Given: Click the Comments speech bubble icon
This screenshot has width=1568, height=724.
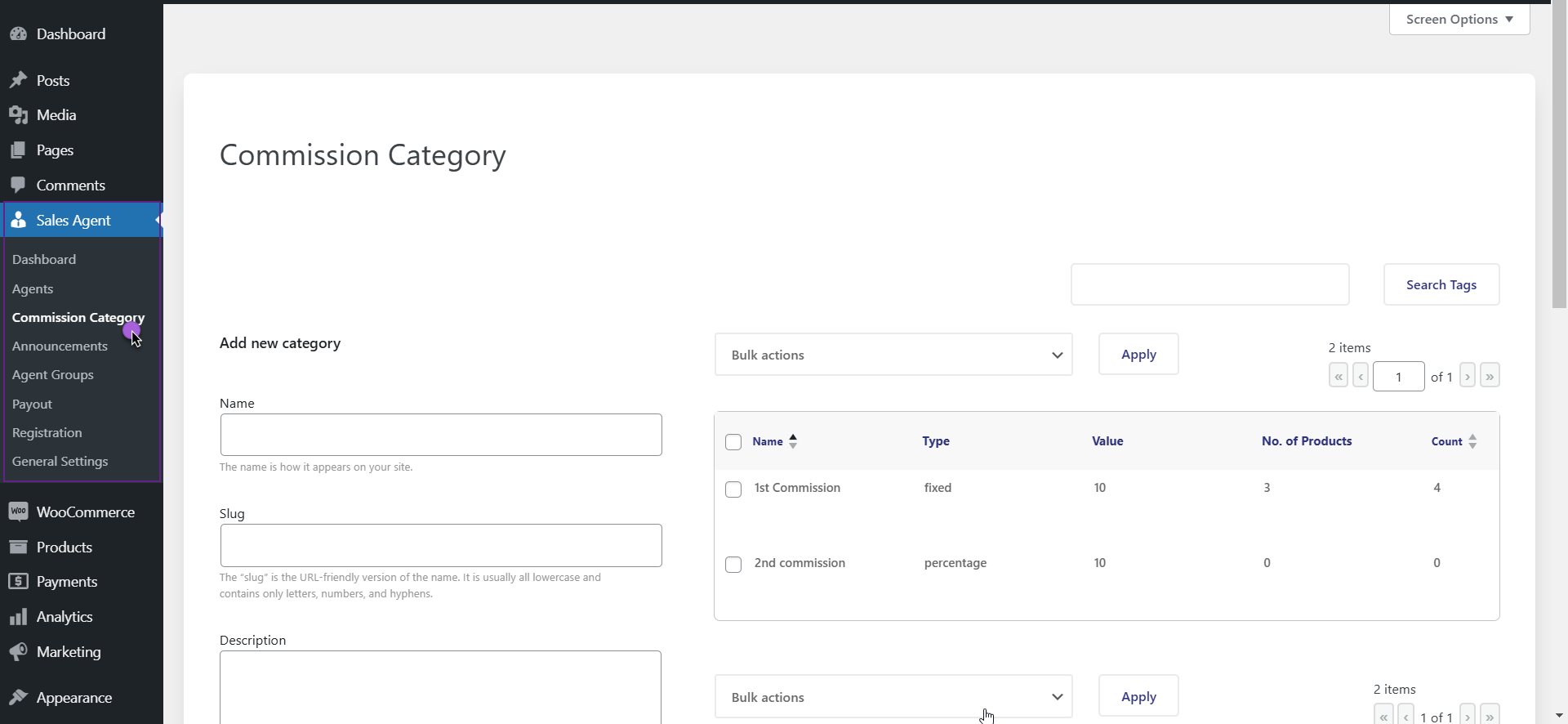Looking at the screenshot, I should 18,185.
